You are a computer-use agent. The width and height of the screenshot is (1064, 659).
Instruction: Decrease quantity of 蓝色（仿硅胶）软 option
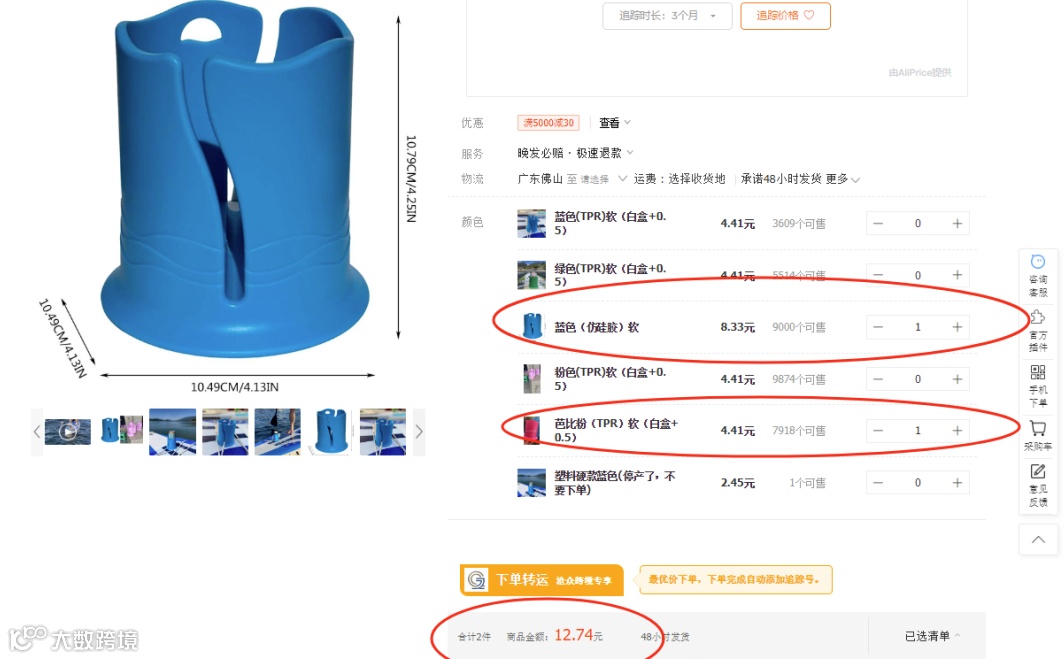(x=878, y=327)
